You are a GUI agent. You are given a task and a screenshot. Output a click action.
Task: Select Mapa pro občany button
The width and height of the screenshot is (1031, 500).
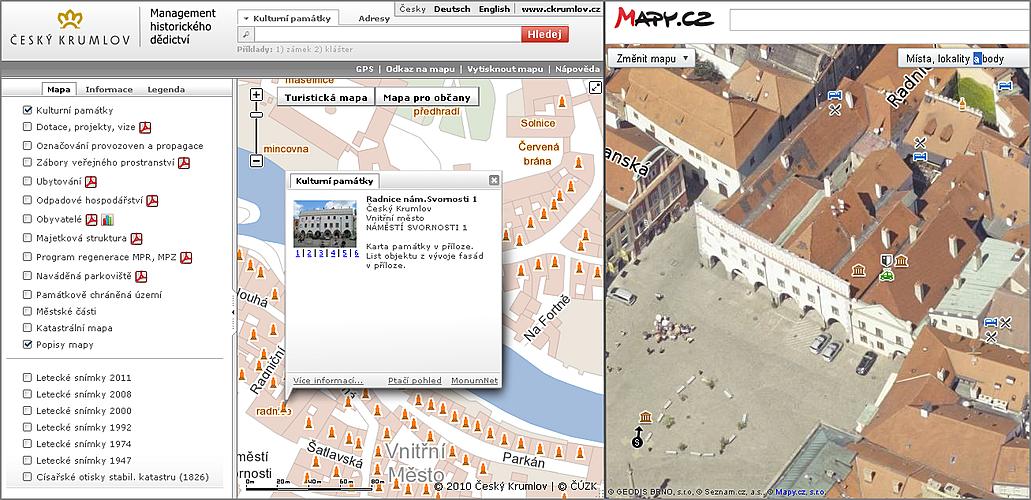click(x=427, y=97)
